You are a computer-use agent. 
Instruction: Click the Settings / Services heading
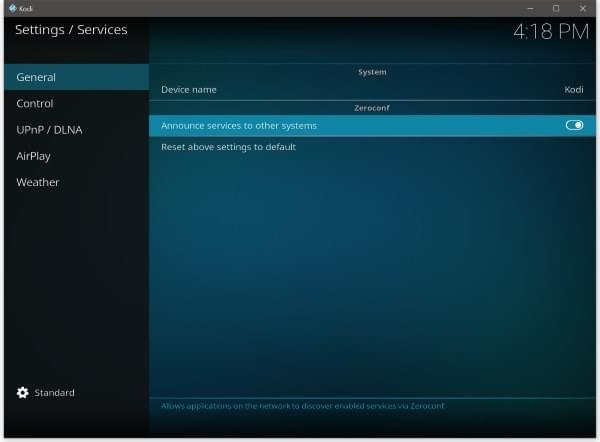[x=71, y=30]
